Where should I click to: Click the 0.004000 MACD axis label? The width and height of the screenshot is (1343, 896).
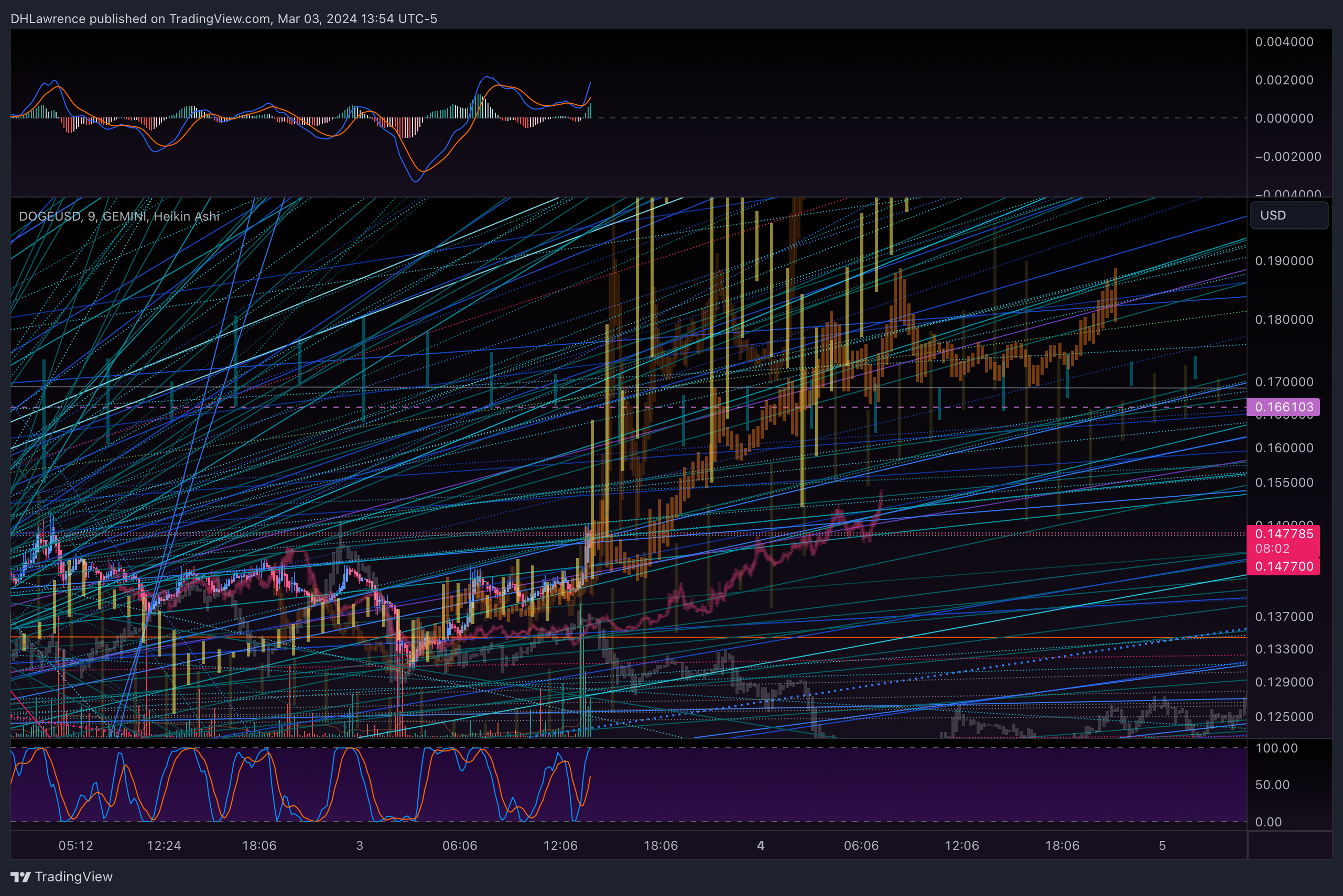click(x=1284, y=42)
